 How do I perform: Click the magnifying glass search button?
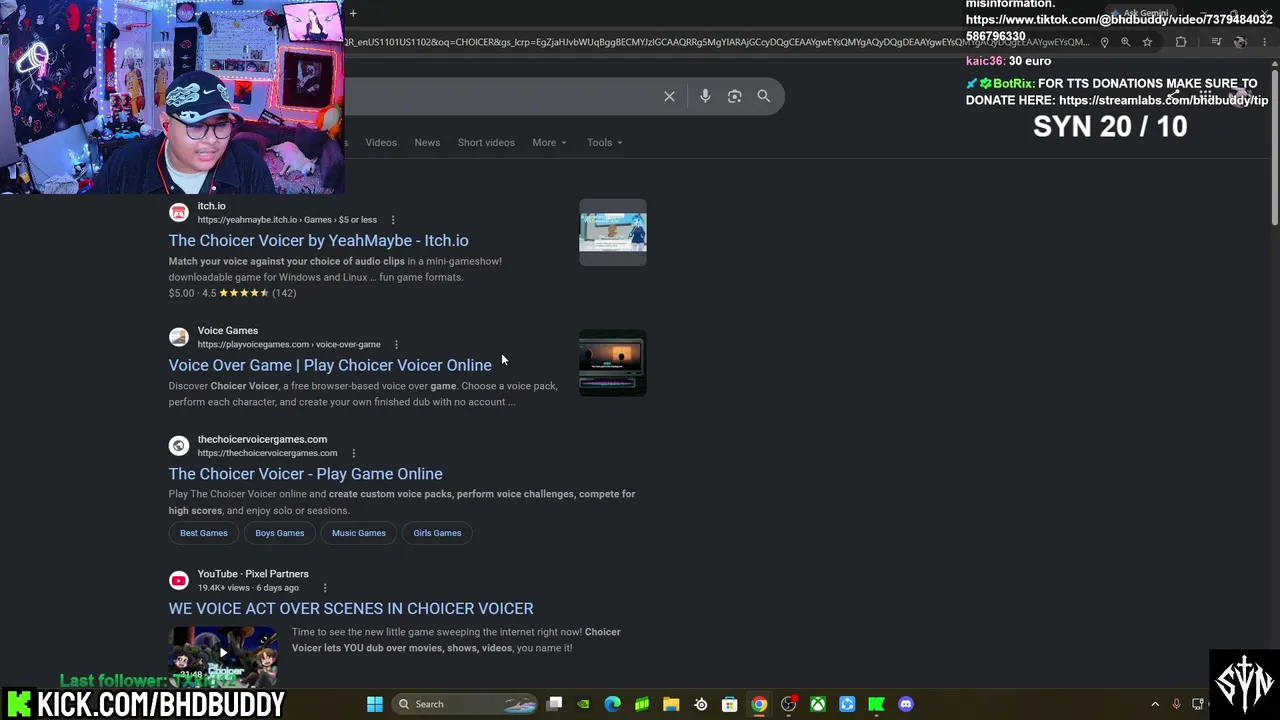(x=764, y=96)
